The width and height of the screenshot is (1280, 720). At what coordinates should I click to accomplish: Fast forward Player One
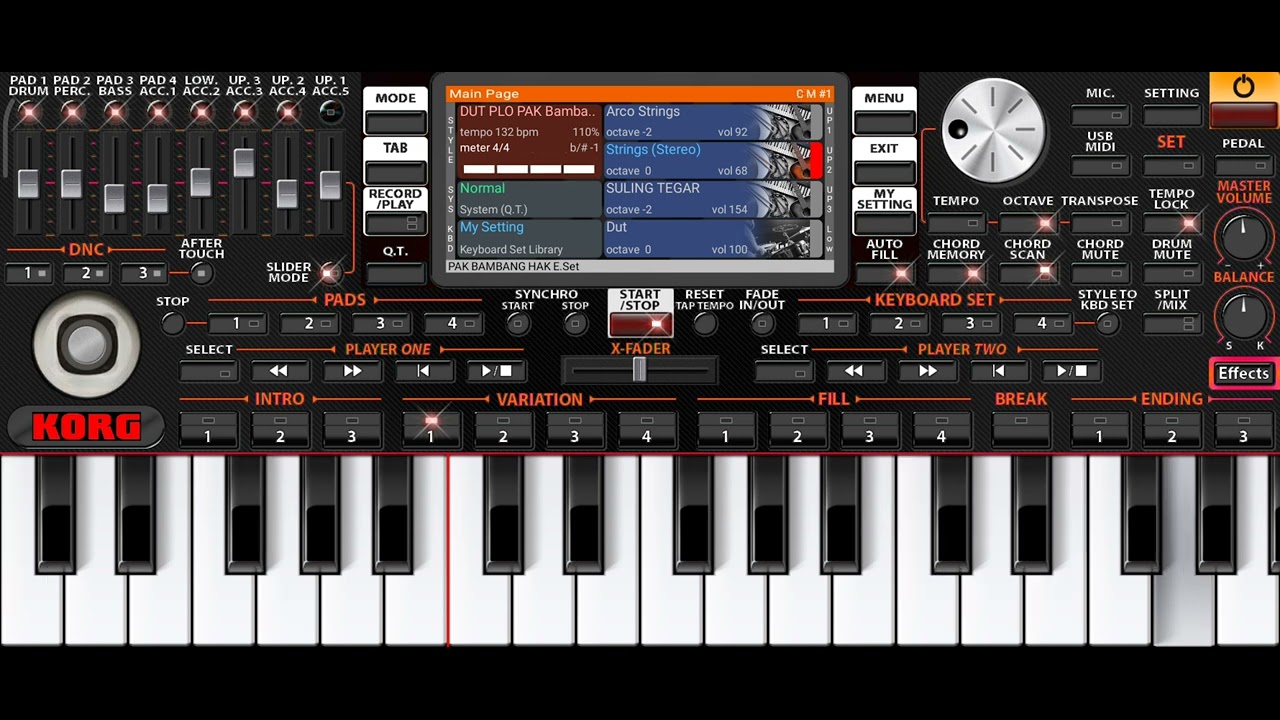[352, 371]
